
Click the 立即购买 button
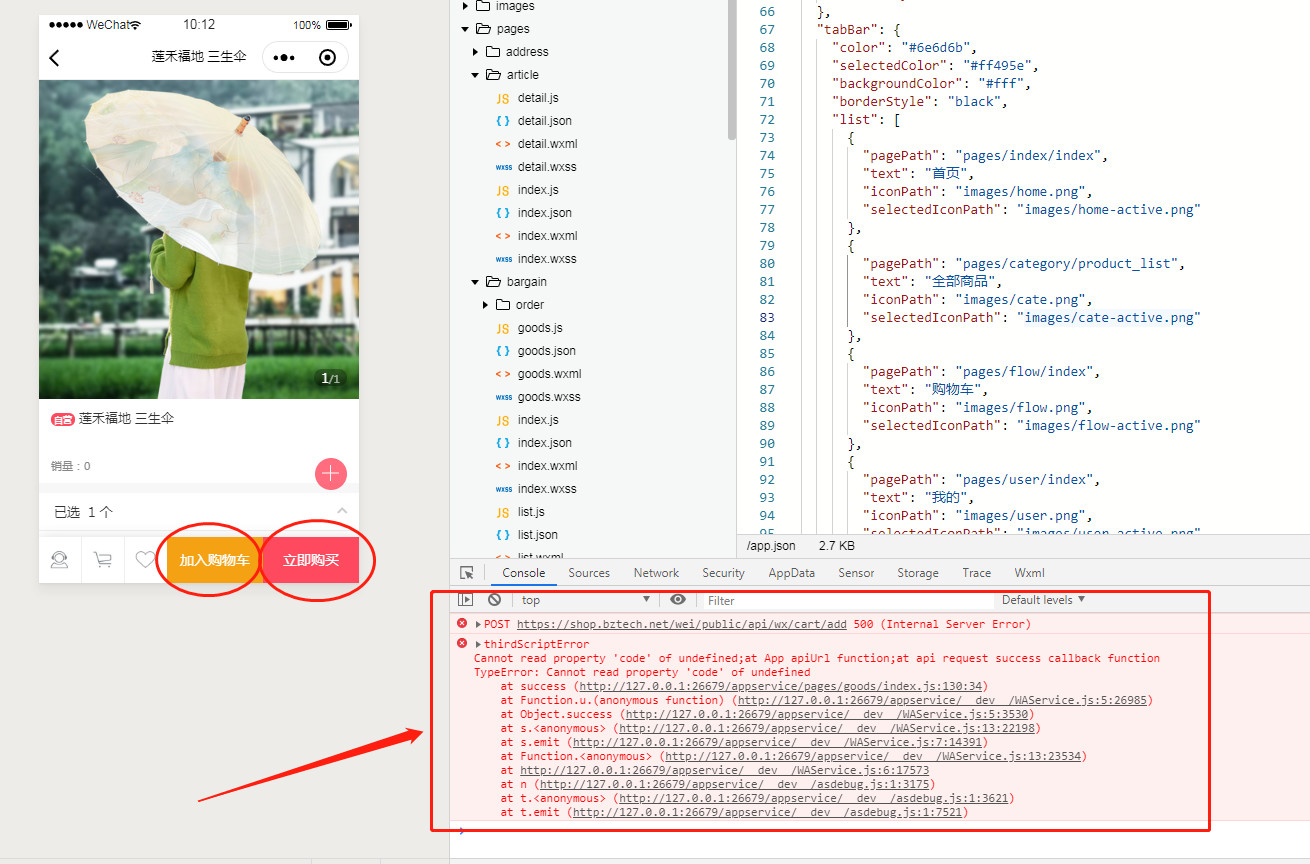click(x=310, y=560)
